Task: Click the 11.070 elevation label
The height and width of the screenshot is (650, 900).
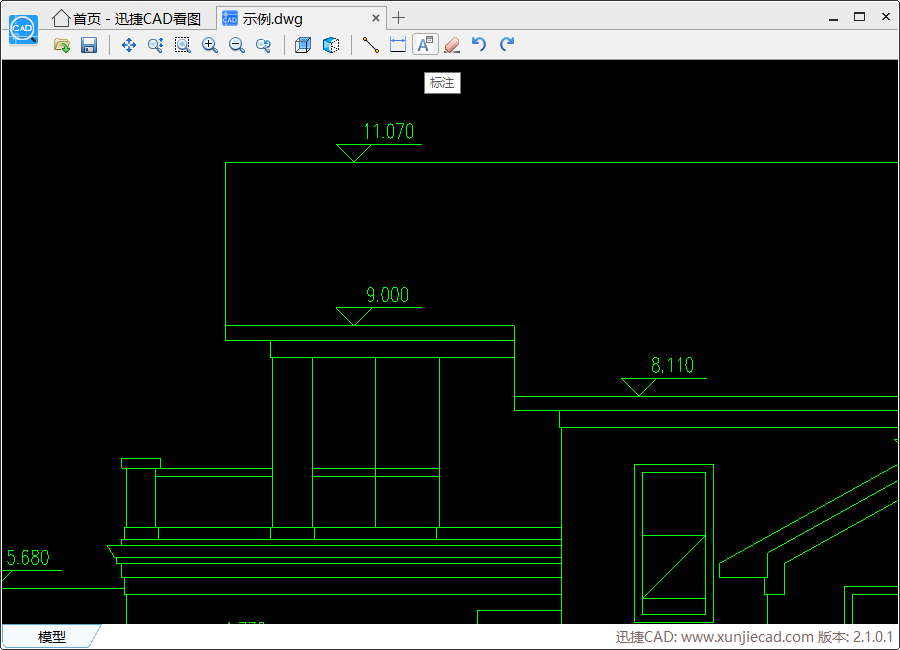Action: [x=389, y=131]
